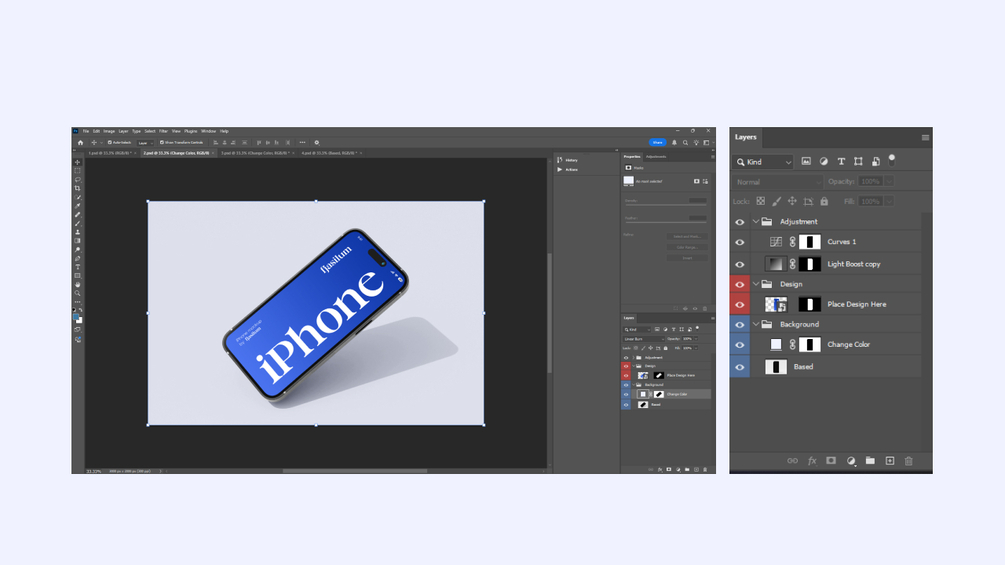The image size is (1005, 565).
Task: Toggle Change Color layer eye in enlarged panel
Action: (x=740, y=345)
